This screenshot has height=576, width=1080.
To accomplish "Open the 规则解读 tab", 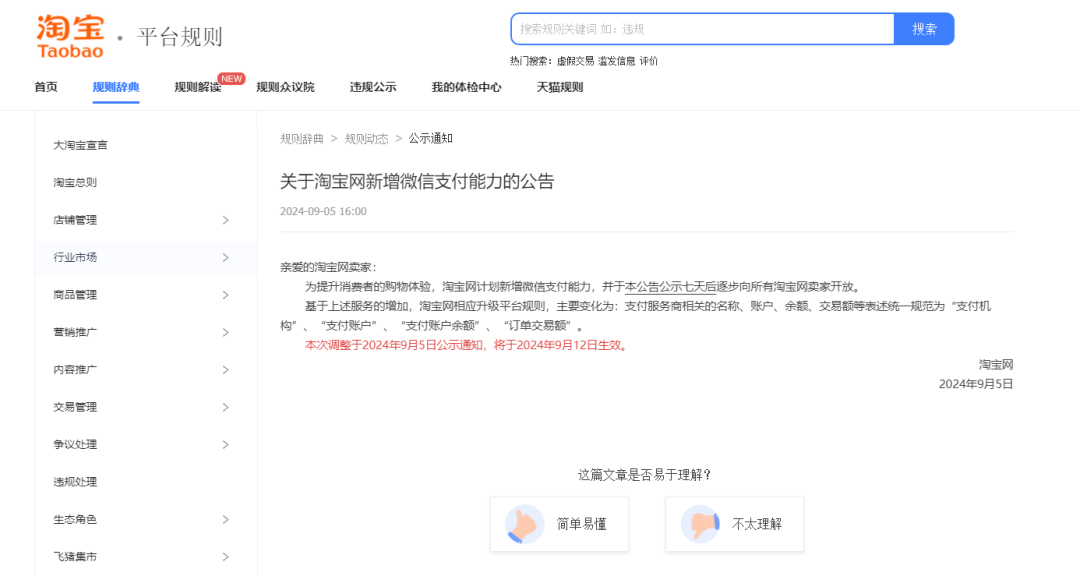I will (x=198, y=87).
